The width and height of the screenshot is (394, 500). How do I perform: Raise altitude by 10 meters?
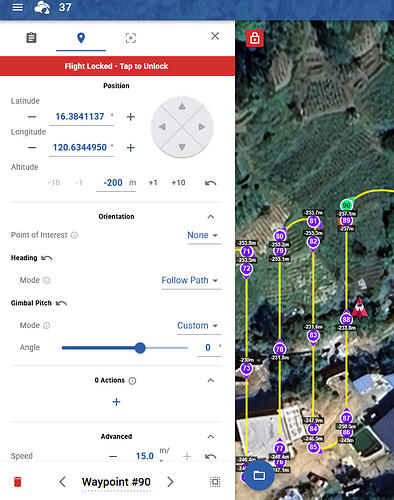(178, 183)
